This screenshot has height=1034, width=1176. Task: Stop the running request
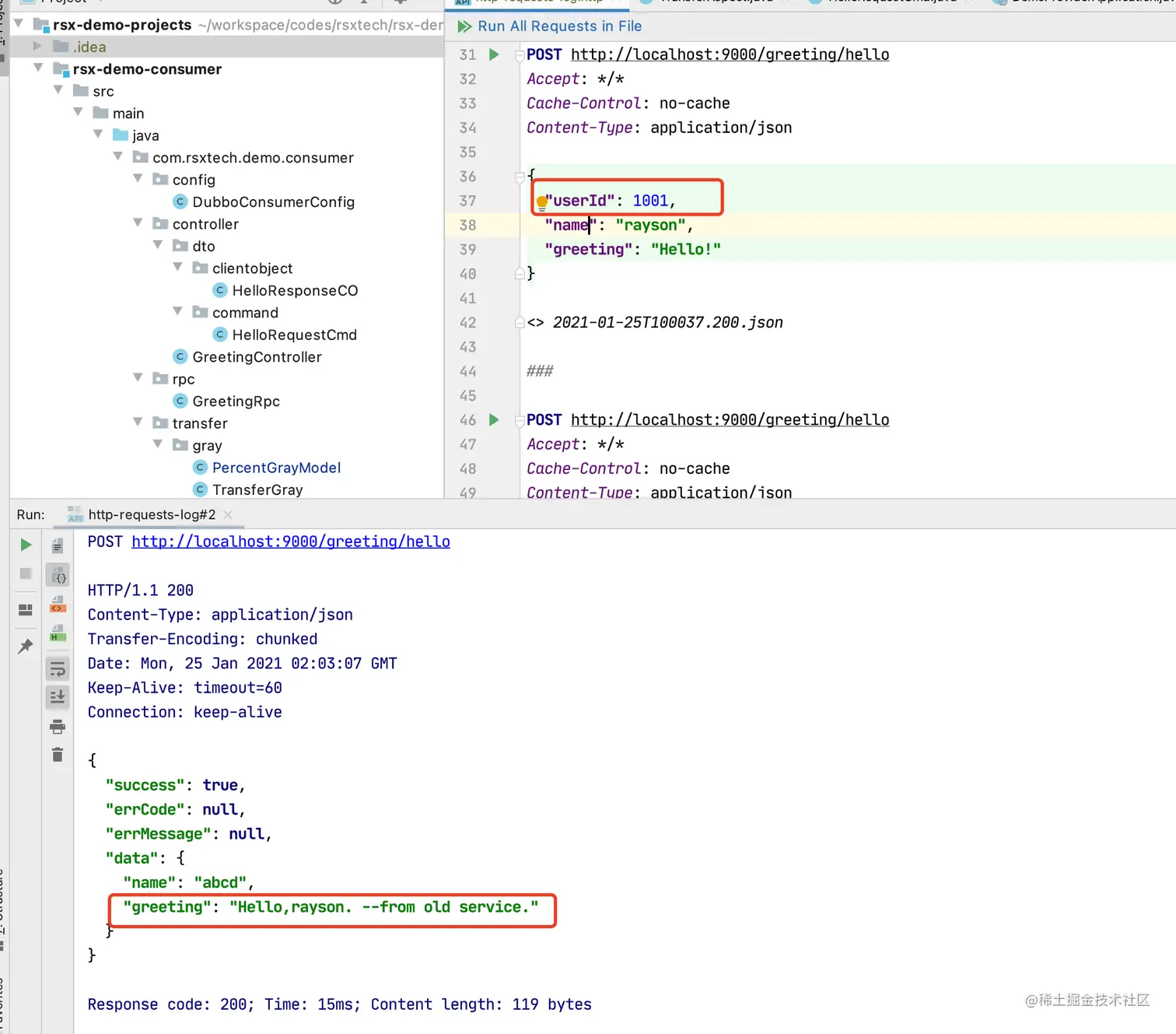pos(26,573)
